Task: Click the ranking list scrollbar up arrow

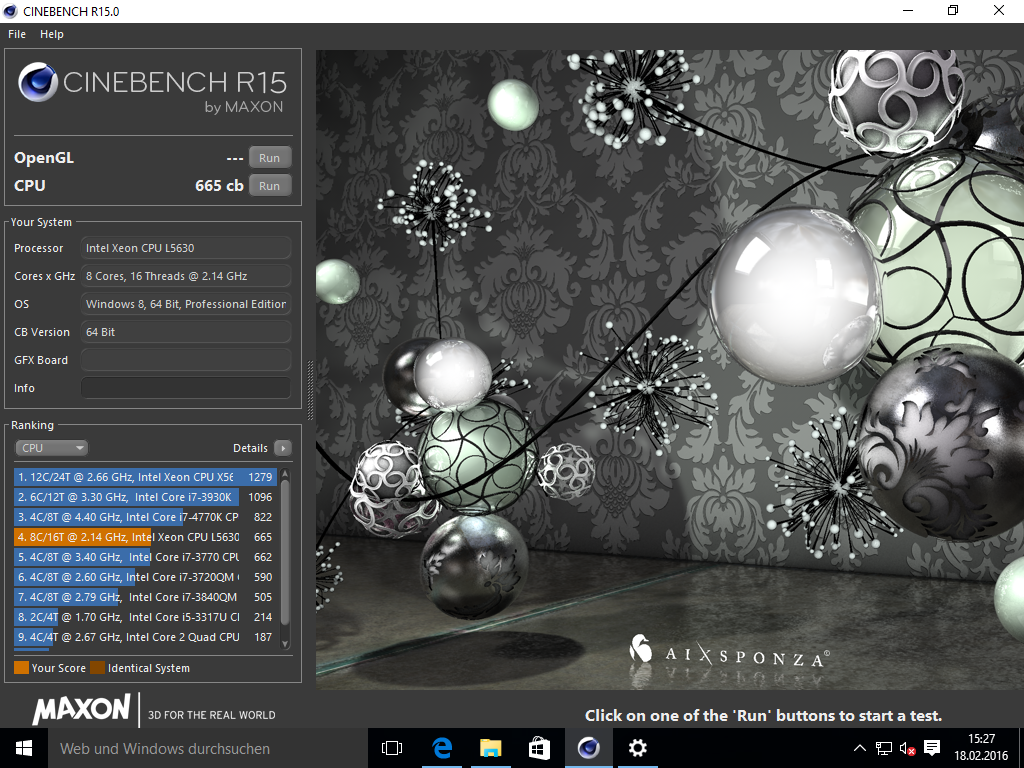Action: tap(285, 474)
